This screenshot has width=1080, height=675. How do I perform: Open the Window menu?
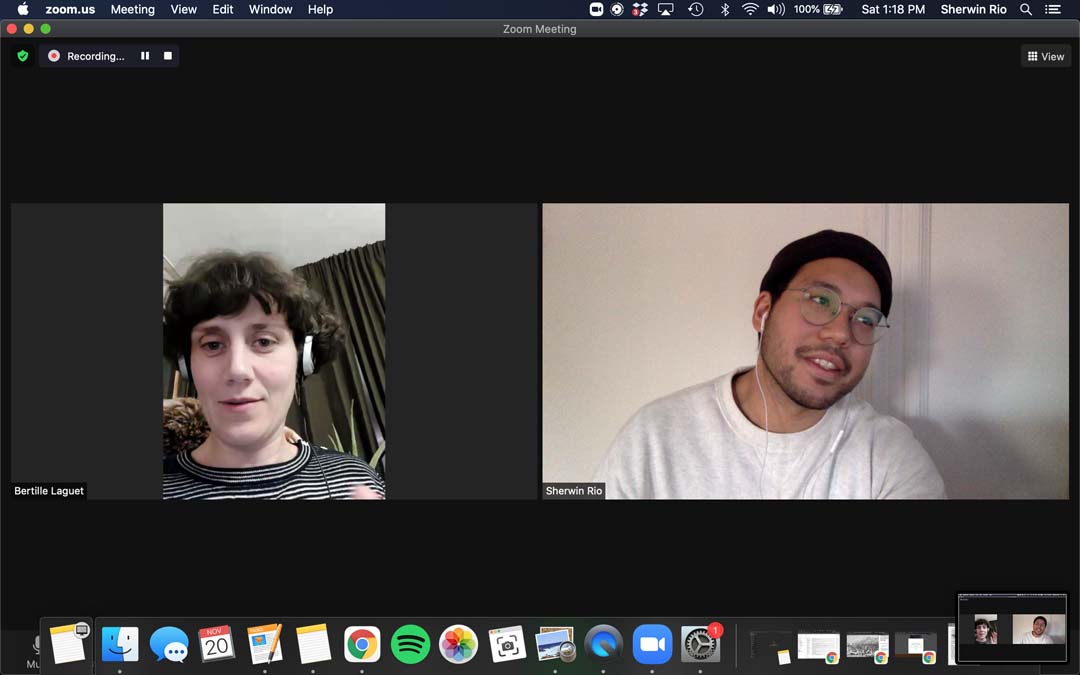[x=271, y=10]
